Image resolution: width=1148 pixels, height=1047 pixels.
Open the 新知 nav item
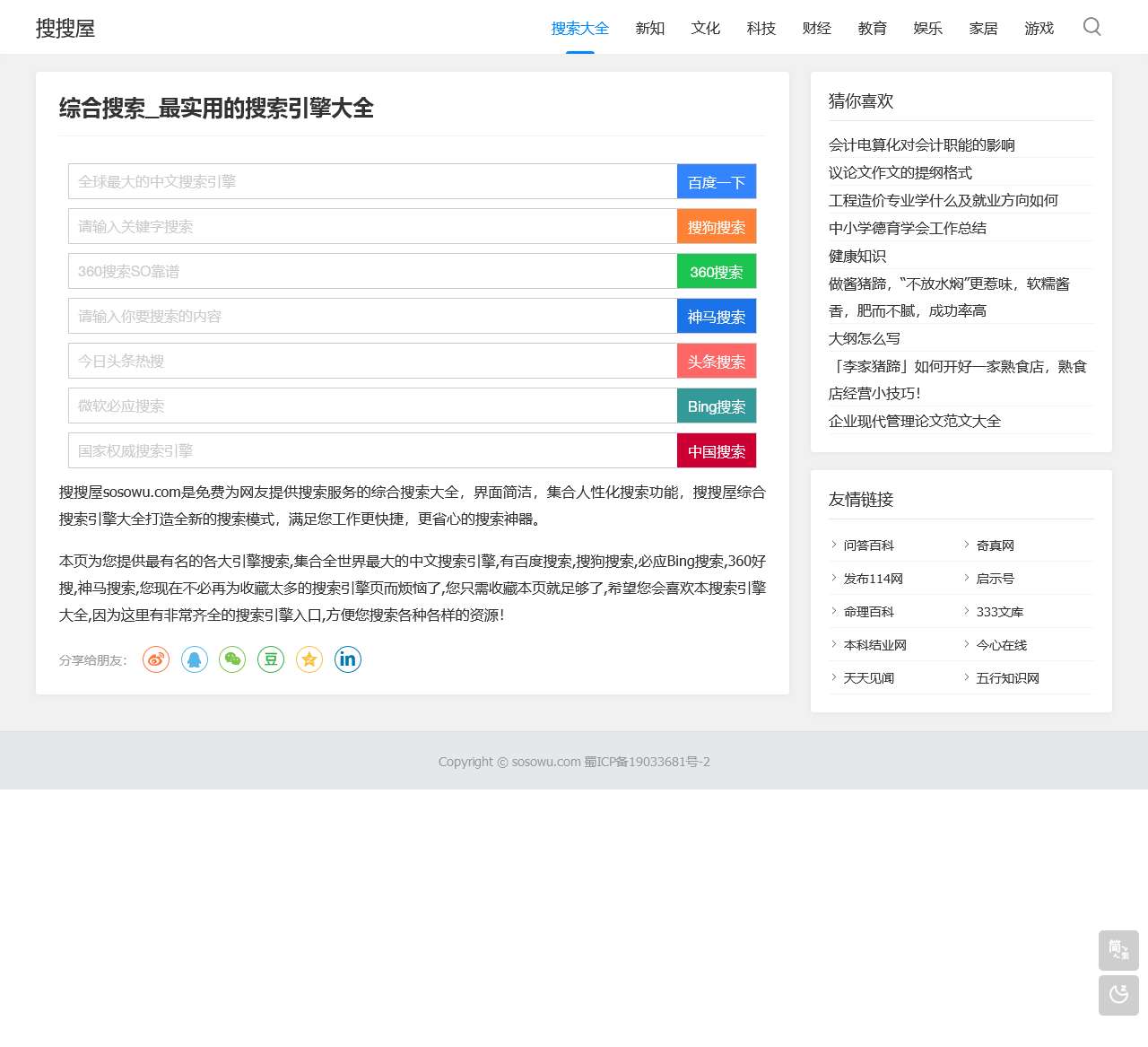pos(650,28)
